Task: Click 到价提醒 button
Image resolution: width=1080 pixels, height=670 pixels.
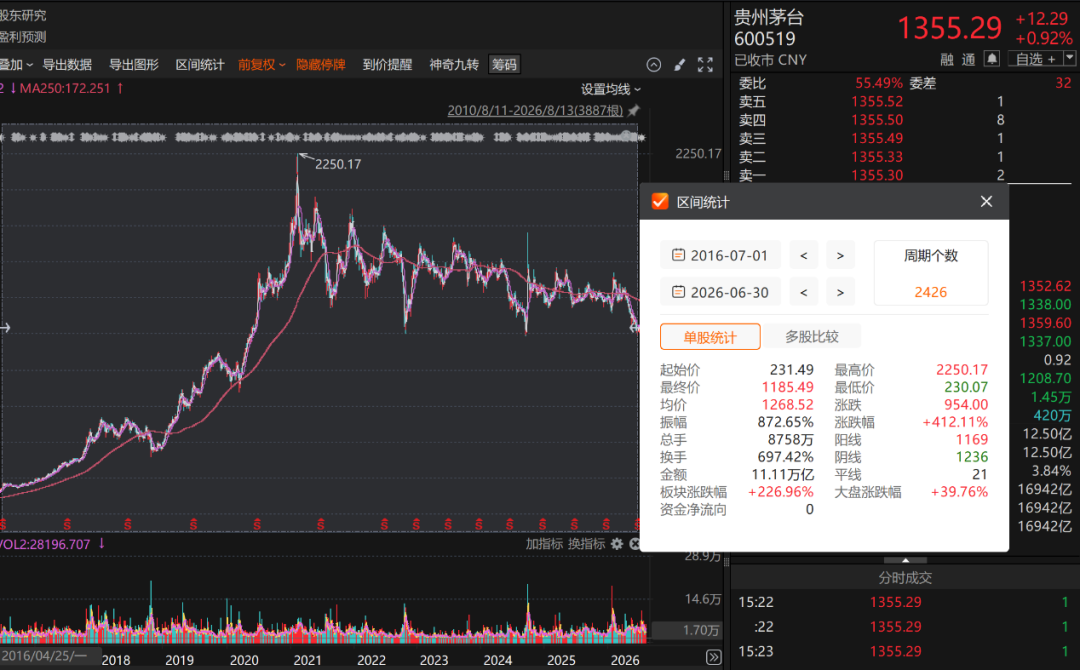Action: point(387,65)
